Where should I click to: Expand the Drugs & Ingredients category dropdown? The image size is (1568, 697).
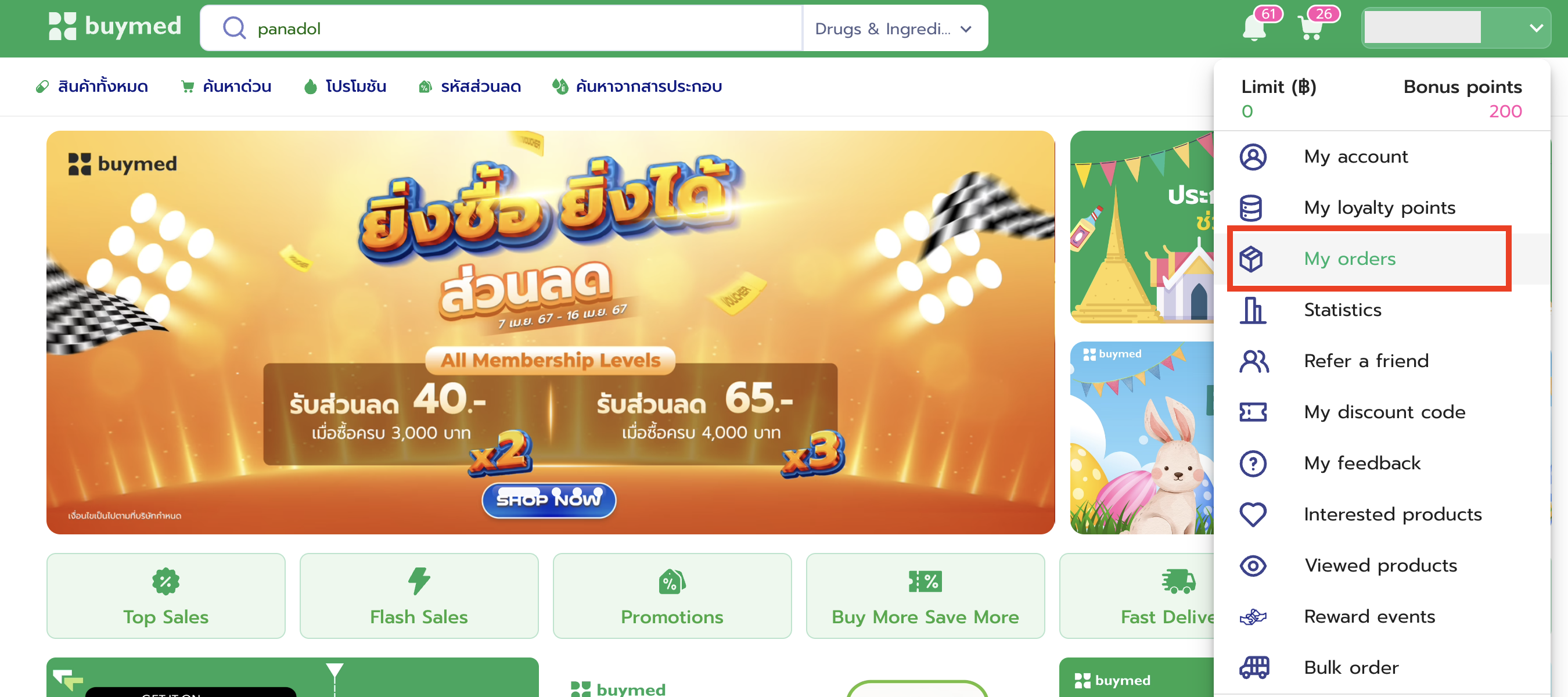[894, 28]
